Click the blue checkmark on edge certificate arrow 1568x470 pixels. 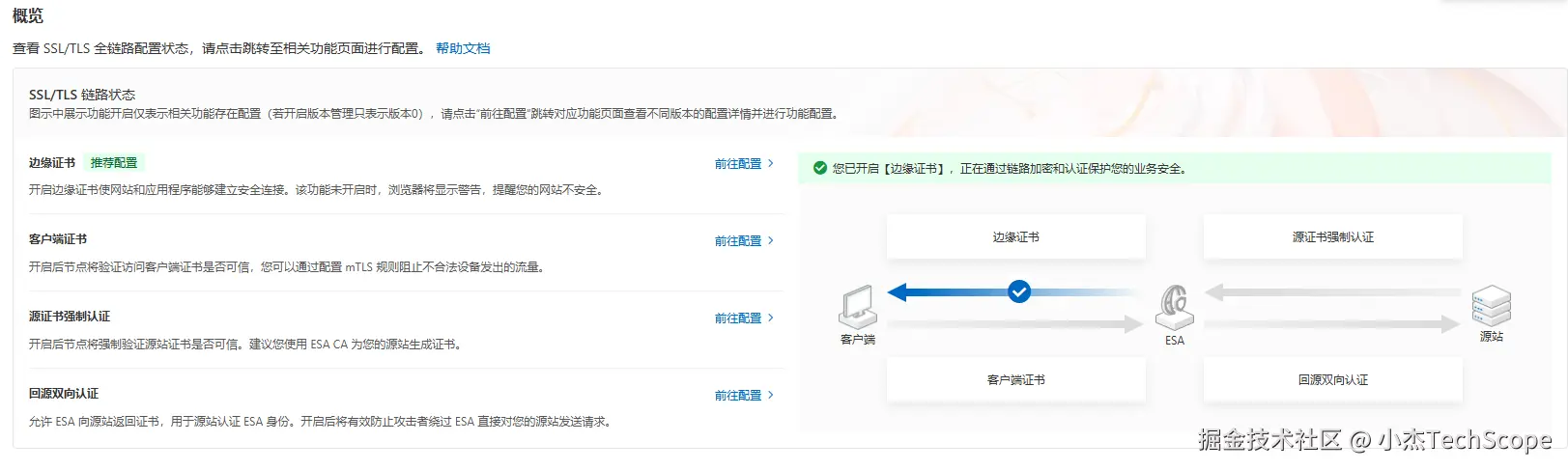pos(1019,291)
